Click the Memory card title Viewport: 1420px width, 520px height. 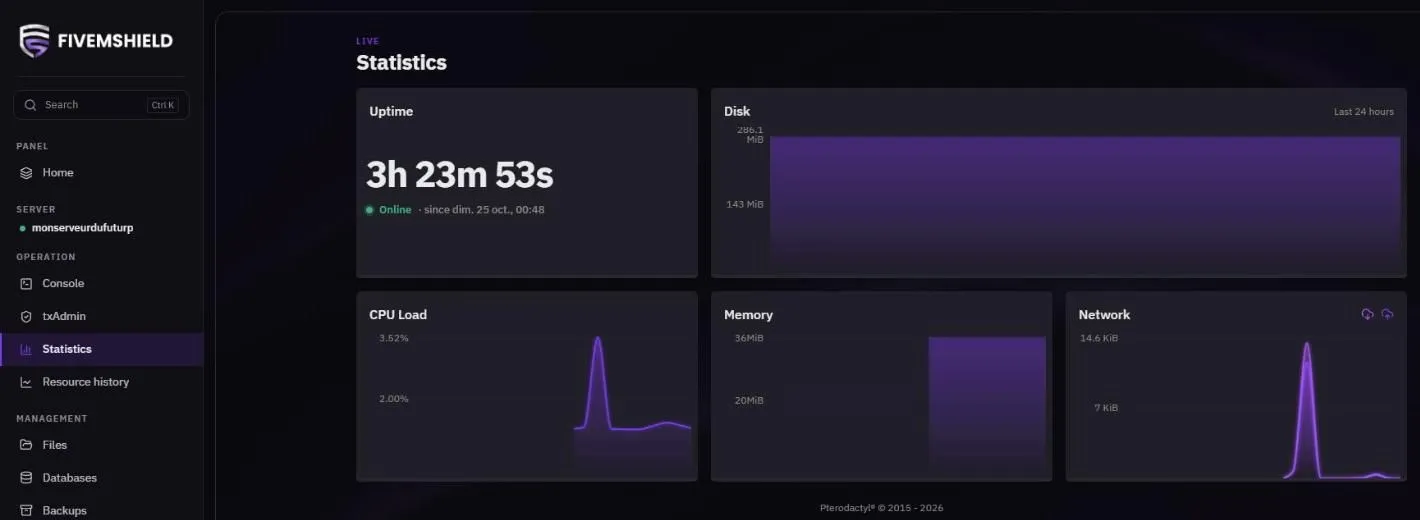(748, 314)
